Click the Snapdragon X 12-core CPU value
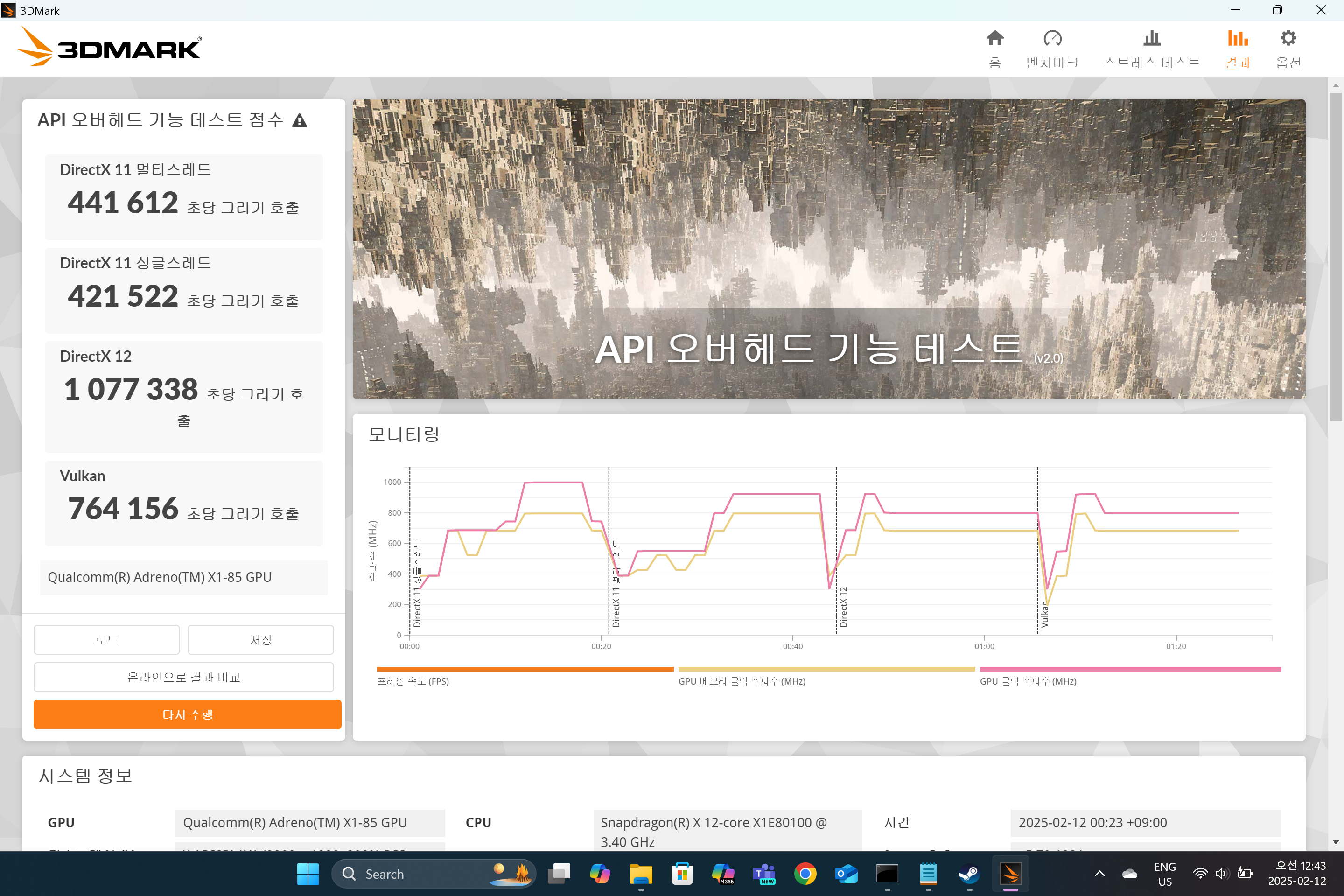The width and height of the screenshot is (1344, 896). tap(728, 830)
